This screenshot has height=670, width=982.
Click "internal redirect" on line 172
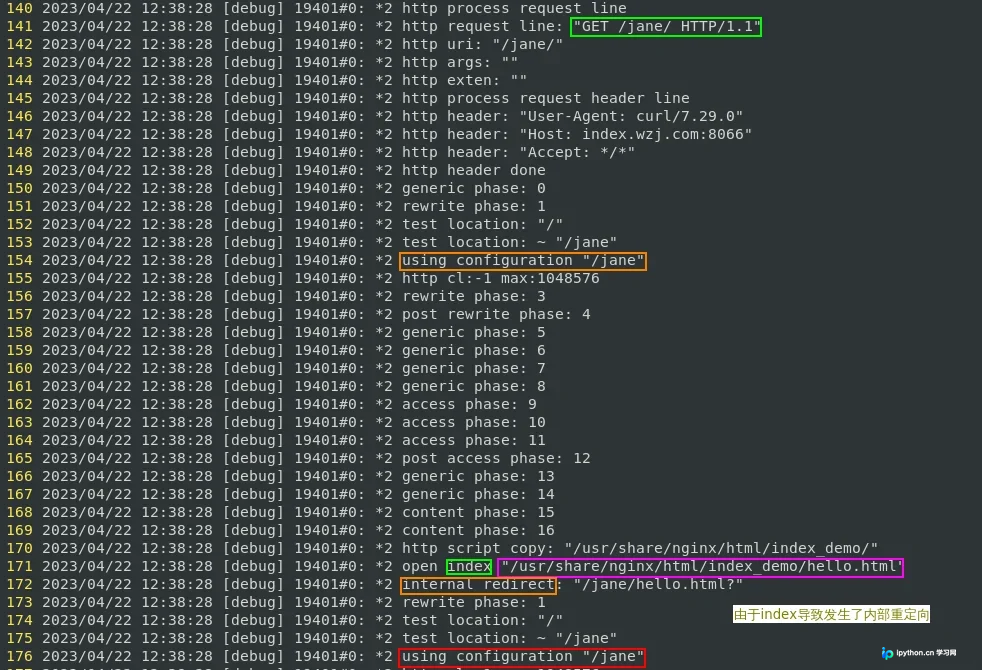pyautogui.click(x=478, y=584)
